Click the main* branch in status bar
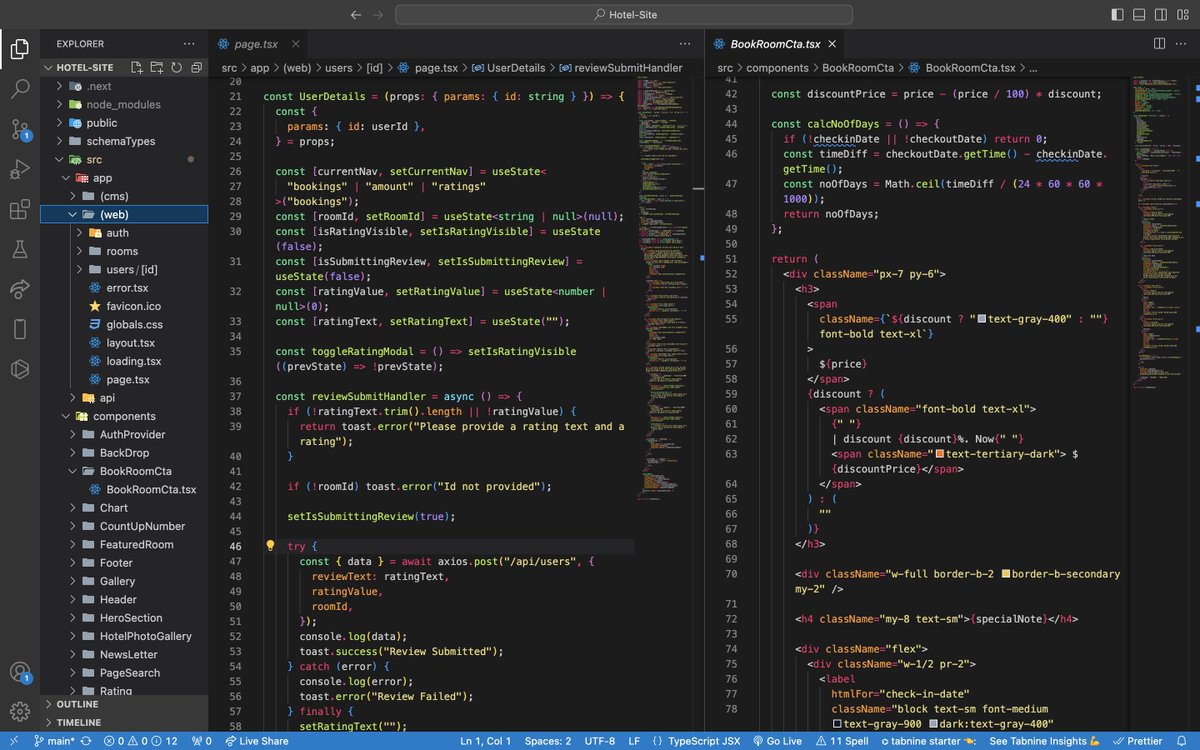This screenshot has height=750, width=1200. pos(54,741)
